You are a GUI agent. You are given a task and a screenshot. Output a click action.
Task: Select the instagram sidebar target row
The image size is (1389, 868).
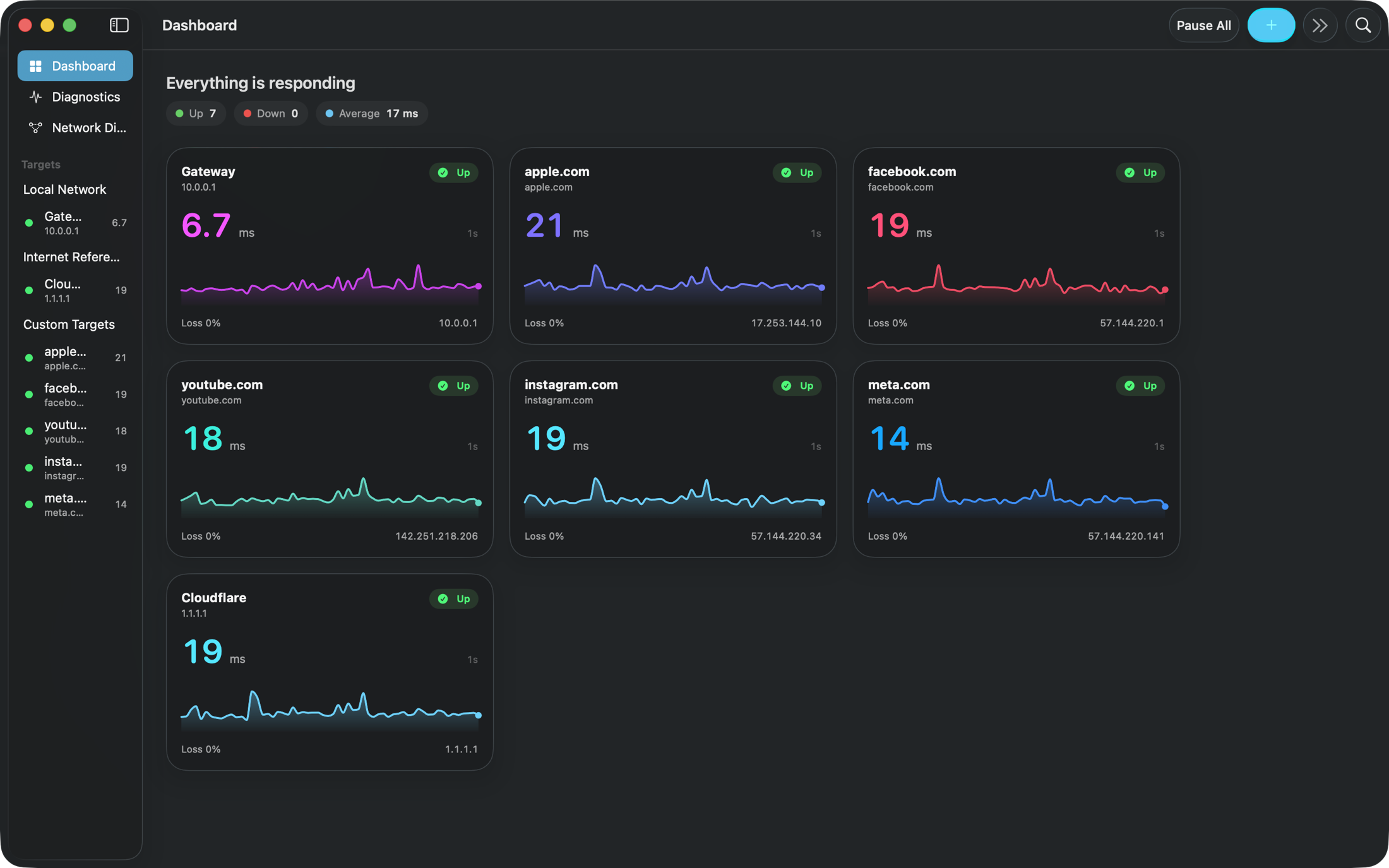[x=75, y=468]
